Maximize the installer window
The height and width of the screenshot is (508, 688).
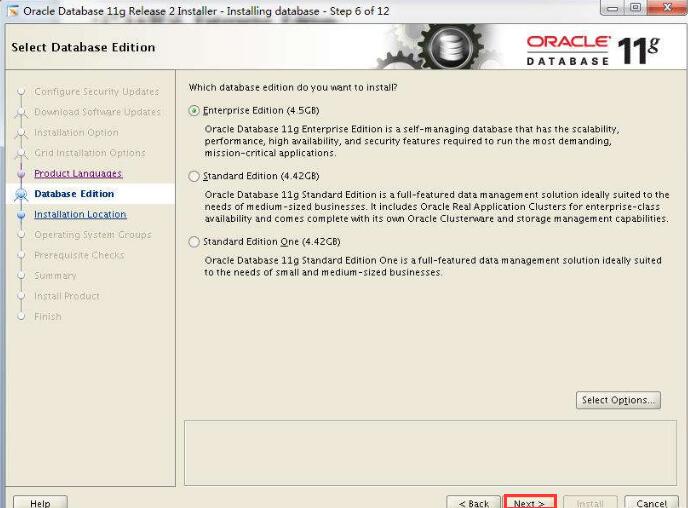pyautogui.click(x=635, y=7)
